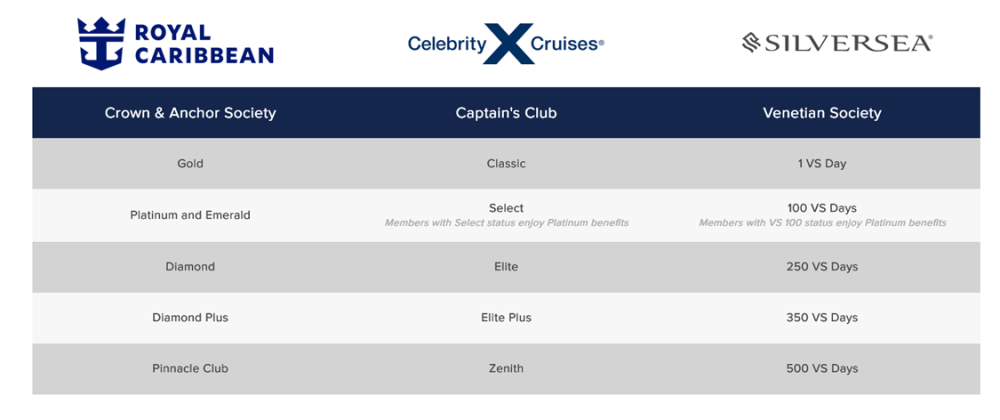Click the 100 VS Days cell
Viewport: 1000px width, 420px height.
pos(822,208)
